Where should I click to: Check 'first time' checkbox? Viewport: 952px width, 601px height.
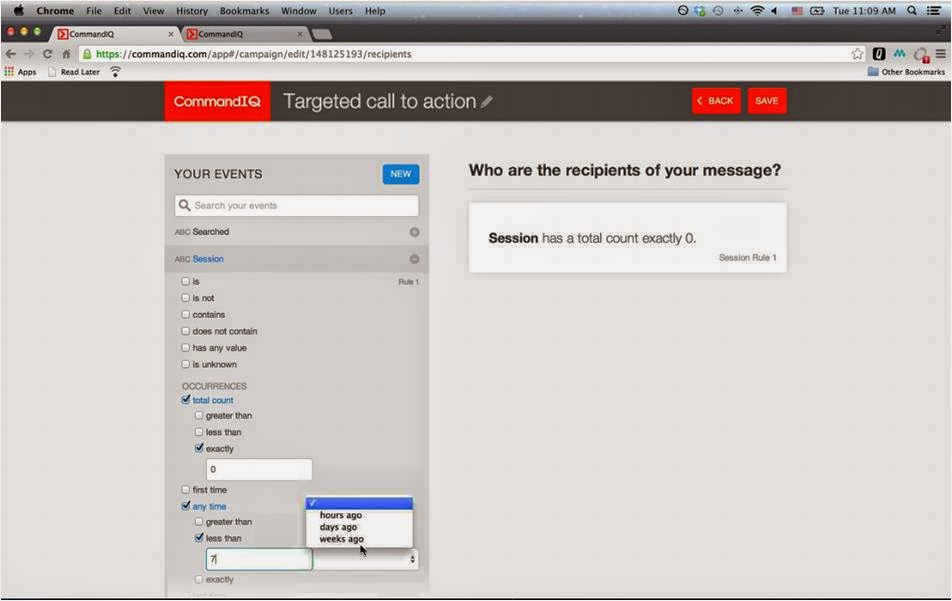(x=185, y=489)
